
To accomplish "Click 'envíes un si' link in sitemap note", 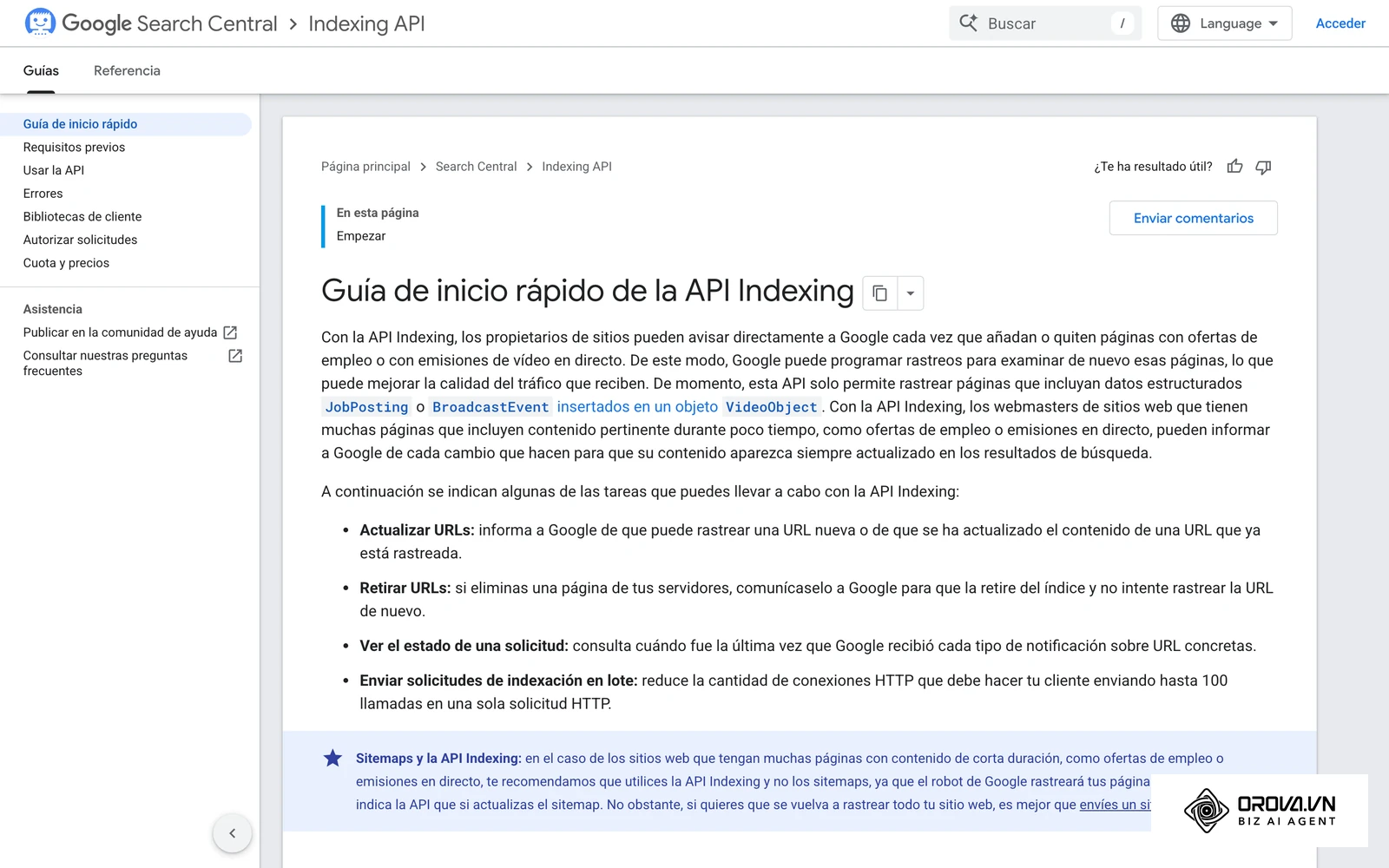I will click(1115, 805).
